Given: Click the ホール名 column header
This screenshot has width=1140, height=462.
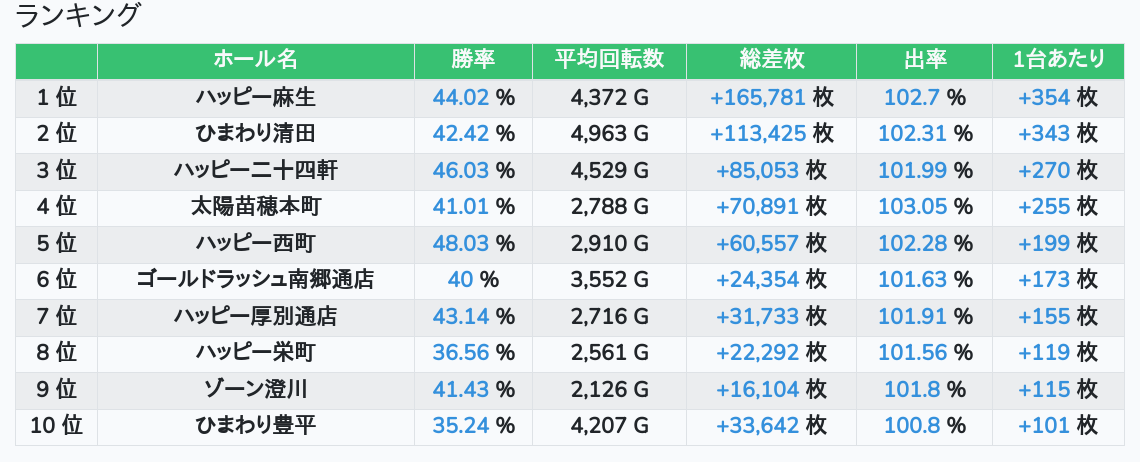Looking at the screenshot, I should [255, 60].
